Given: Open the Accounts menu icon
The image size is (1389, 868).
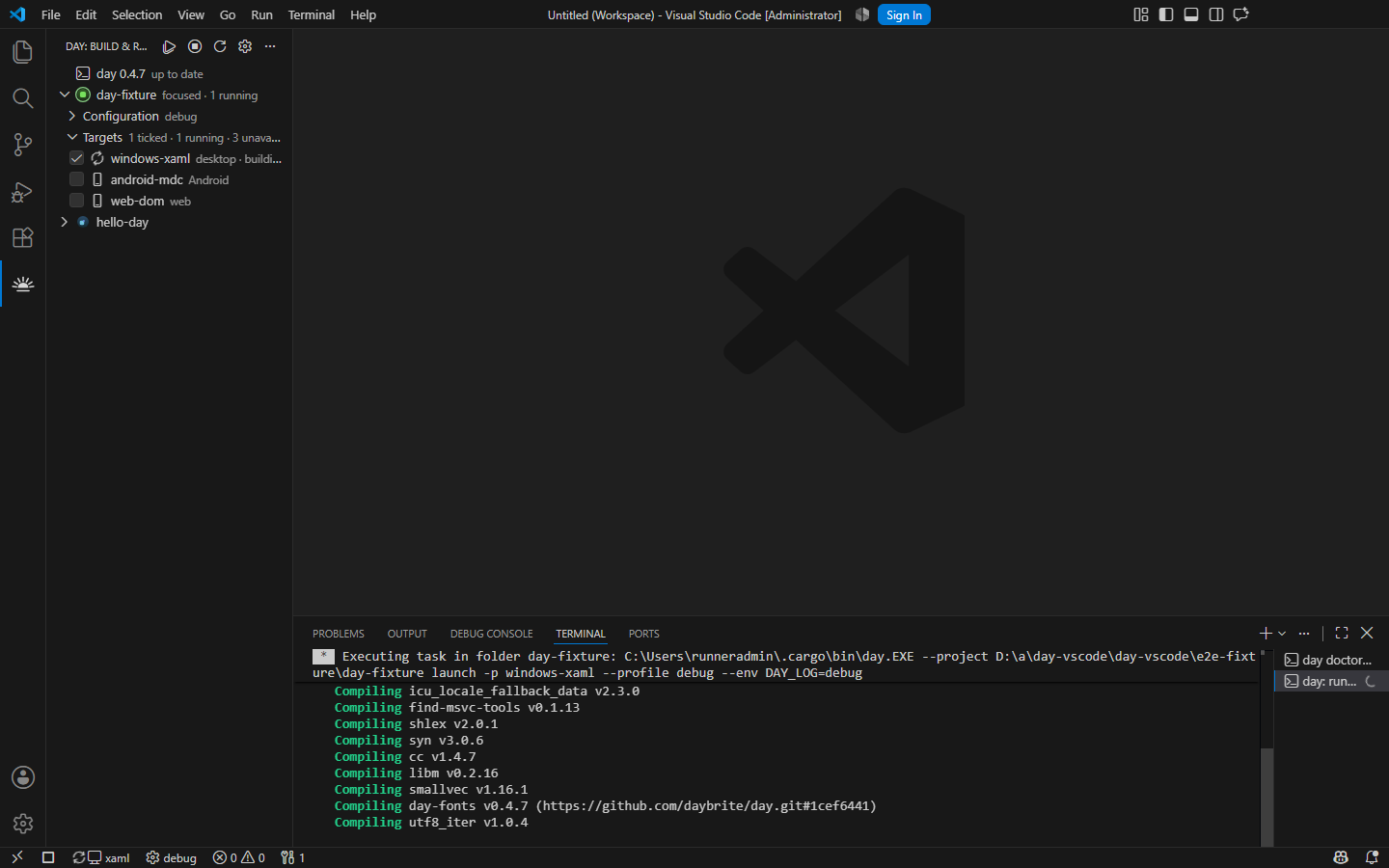Looking at the screenshot, I should point(22,777).
